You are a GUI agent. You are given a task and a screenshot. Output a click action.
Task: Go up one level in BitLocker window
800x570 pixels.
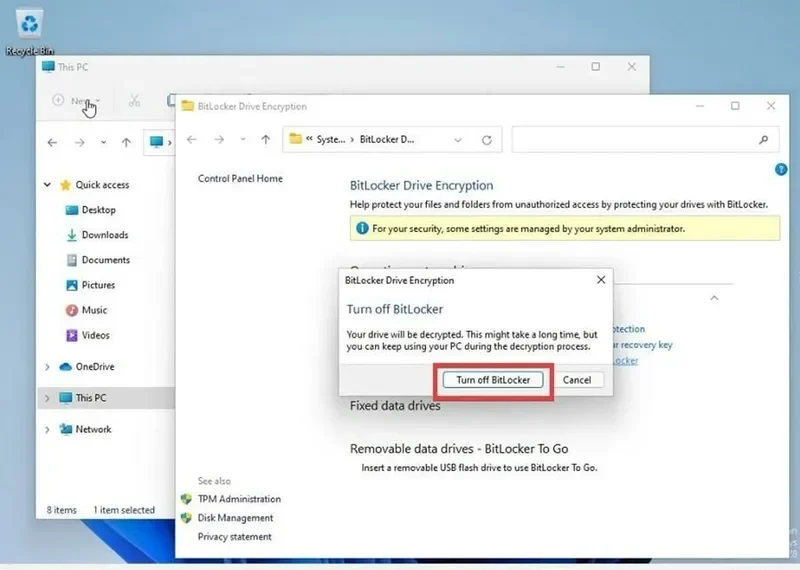(x=265, y=139)
